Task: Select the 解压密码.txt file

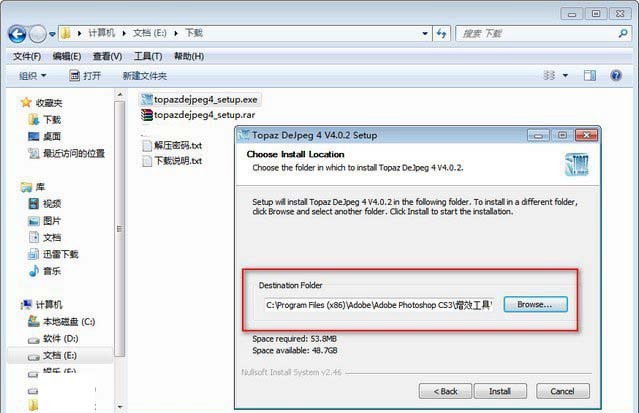Action: (172, 146)
